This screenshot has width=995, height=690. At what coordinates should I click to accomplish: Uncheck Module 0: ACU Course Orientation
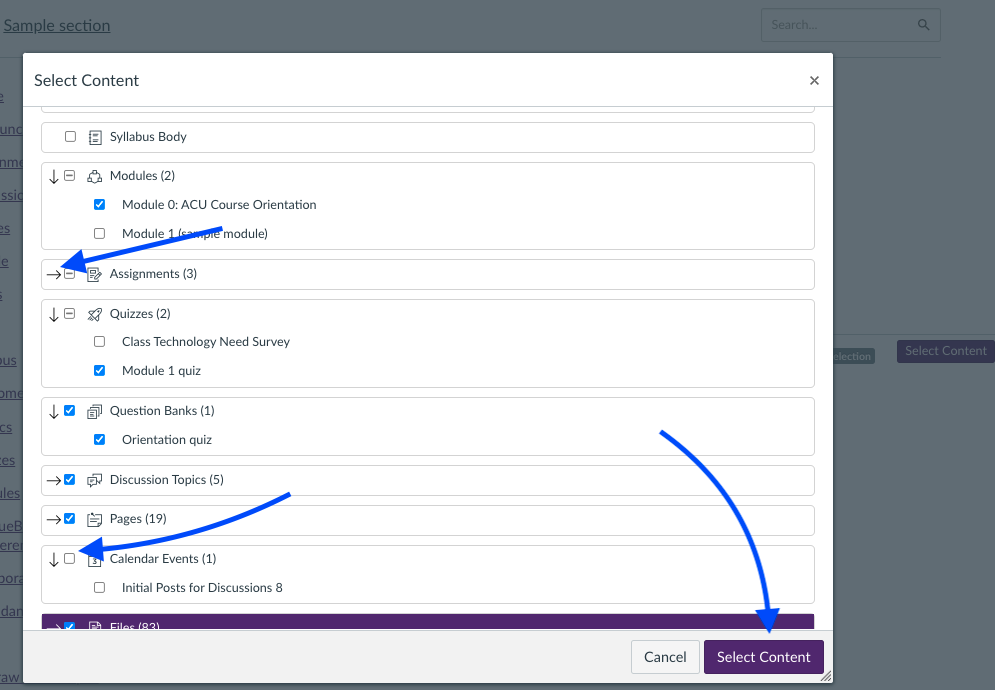(99, 205)
